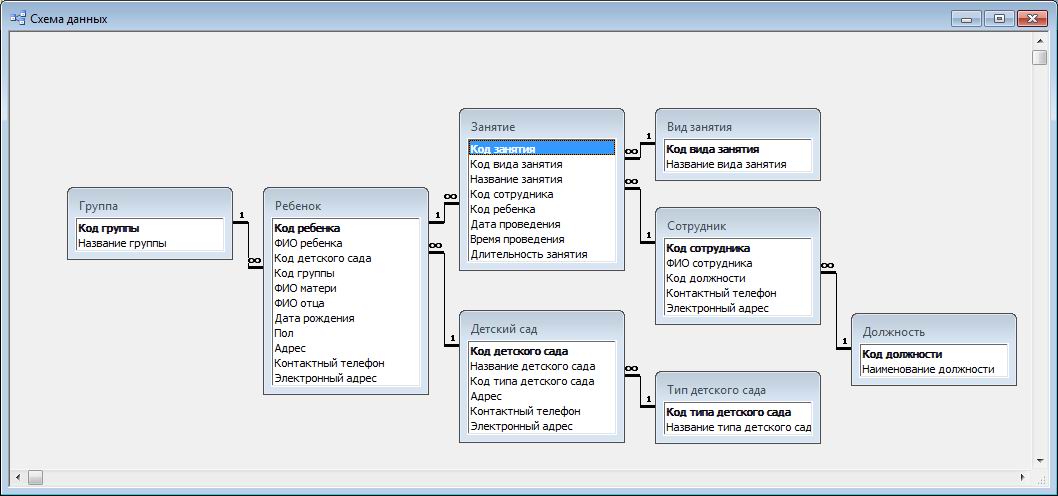Click the horizontal scrollbar right arrow
Image resolution: width=1058 pixels, height=496 pixels.
(x=1022, y=478)
